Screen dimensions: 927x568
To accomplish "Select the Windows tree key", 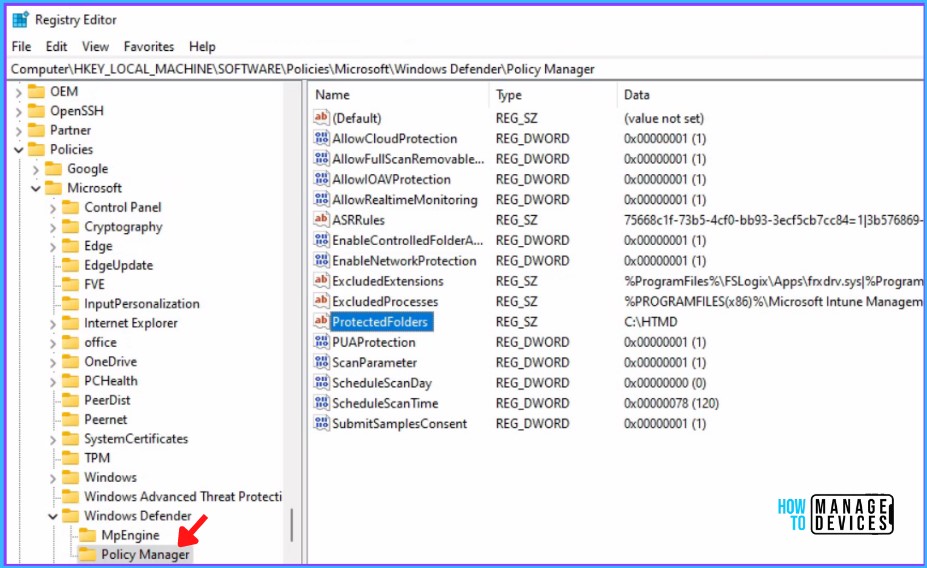I will pyautogui.click(x=110, y=477).
